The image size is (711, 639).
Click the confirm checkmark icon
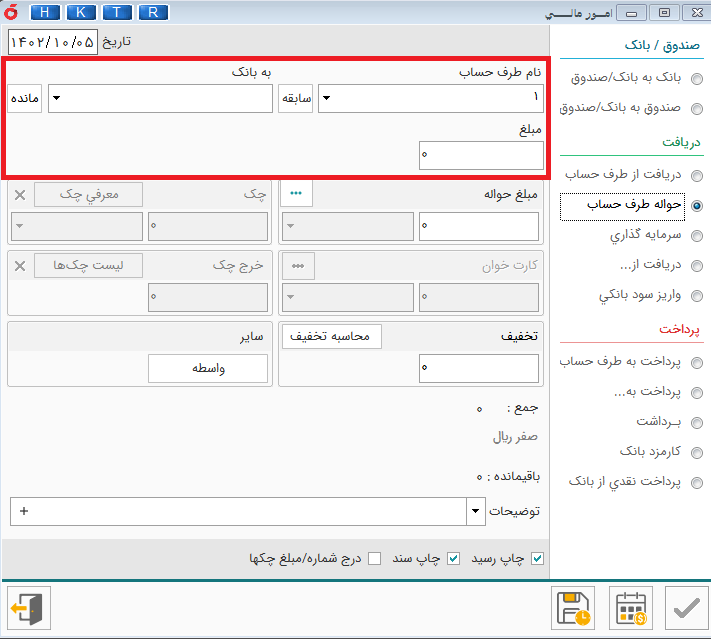(685, 608)
